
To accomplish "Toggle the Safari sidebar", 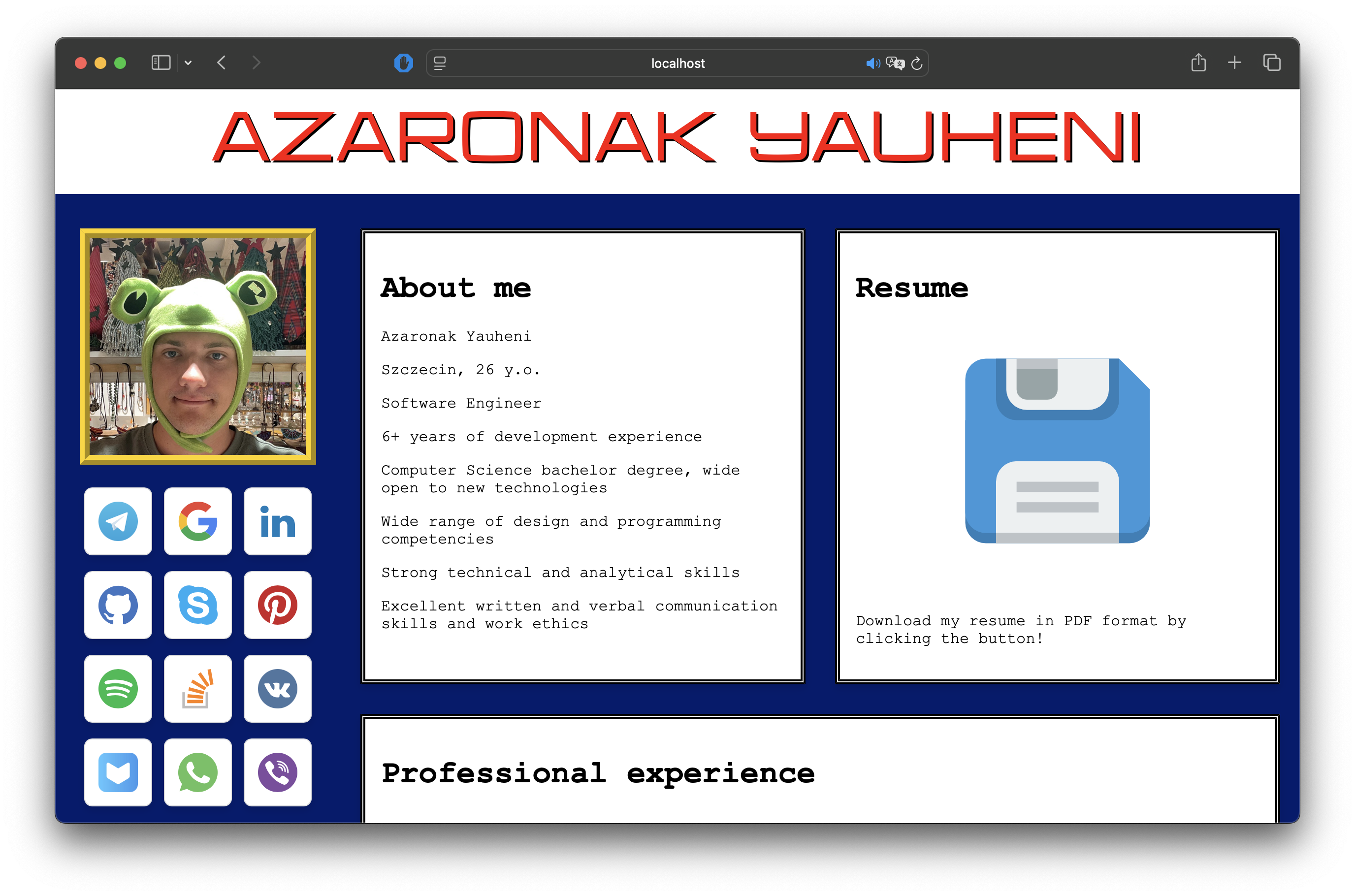I will pyautogui.click(x=161, y=63).
